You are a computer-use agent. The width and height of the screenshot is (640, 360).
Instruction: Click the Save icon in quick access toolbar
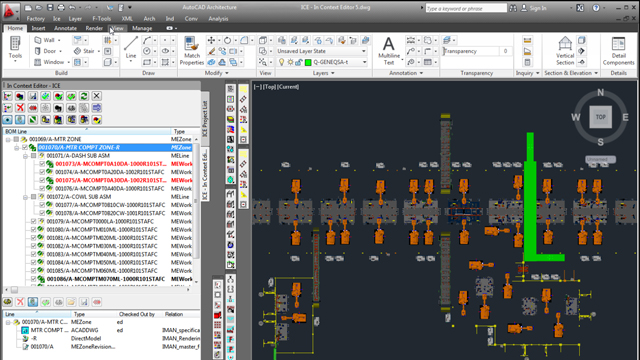click(x=50, y=8)
